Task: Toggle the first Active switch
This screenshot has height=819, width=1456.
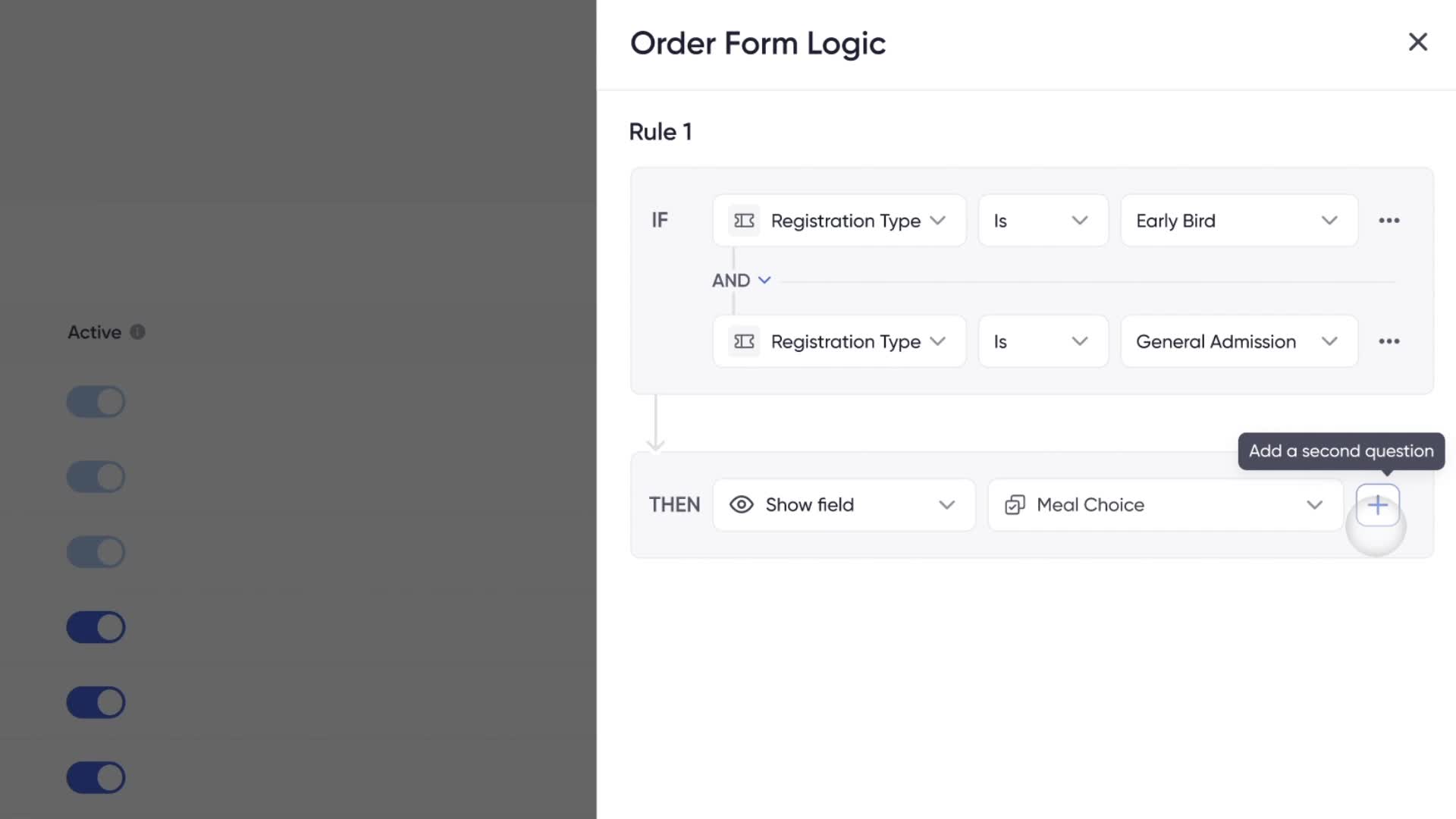Action: [x=96, y=402]
